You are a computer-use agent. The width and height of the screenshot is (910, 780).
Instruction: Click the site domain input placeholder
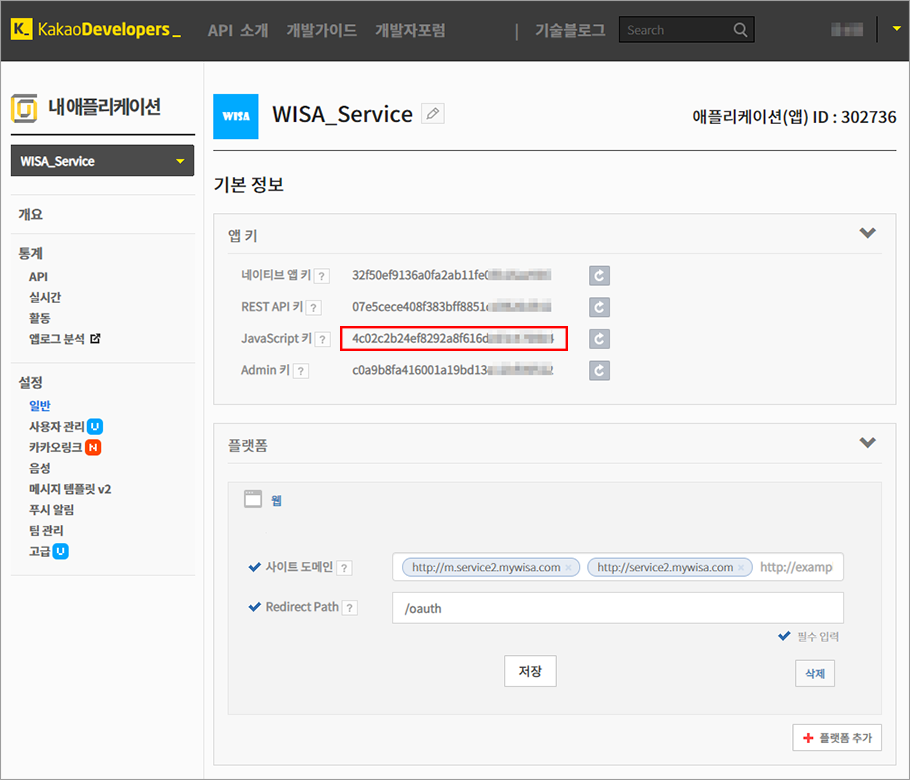(796, 567)
